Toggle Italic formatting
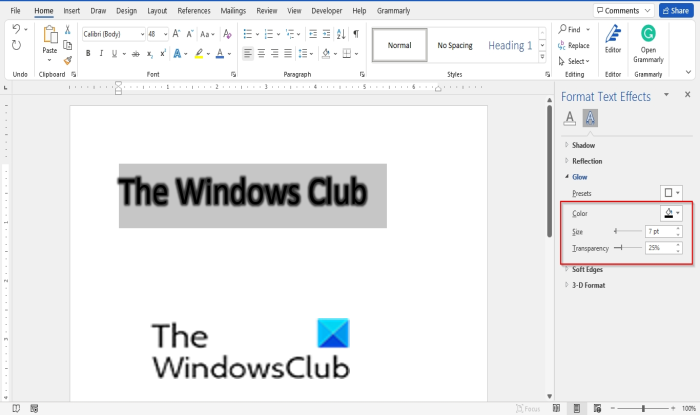Viewport: 700px width, 415px height. (x=101, y=54)
